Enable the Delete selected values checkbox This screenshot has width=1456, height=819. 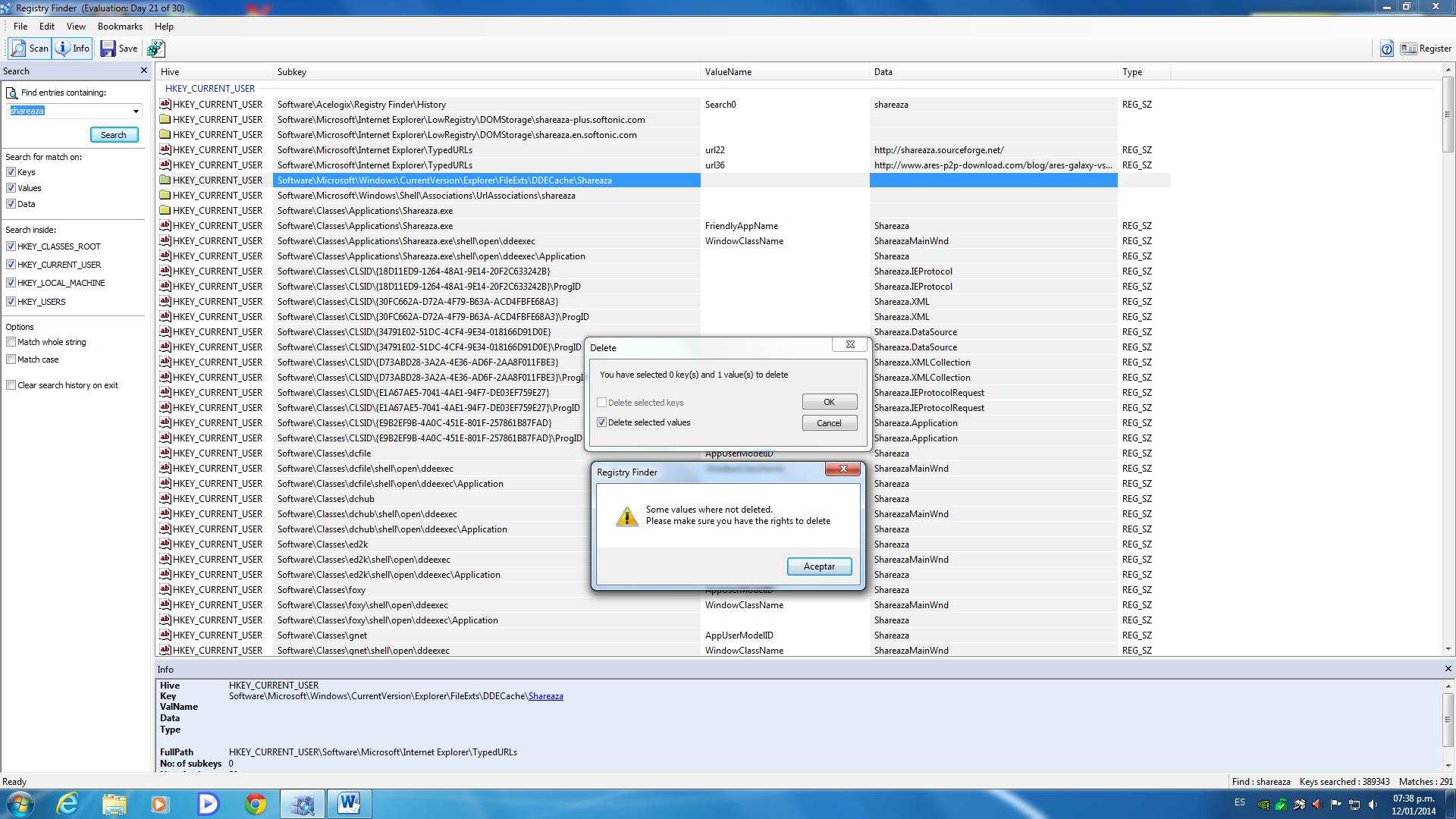[602, 422]
